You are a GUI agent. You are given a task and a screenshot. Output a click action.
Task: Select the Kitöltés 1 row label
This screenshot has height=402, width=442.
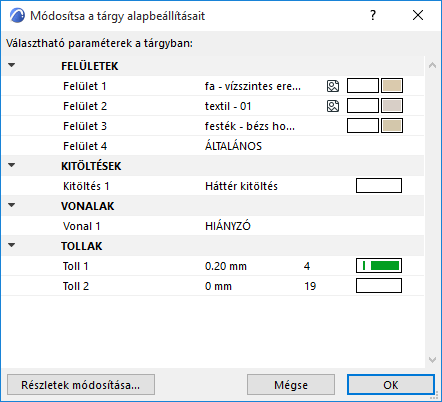[86, 186]
